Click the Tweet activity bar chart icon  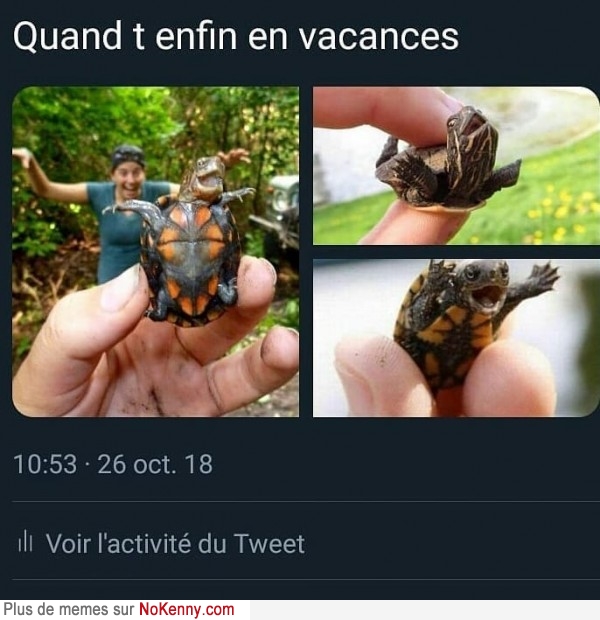(25, 542)
